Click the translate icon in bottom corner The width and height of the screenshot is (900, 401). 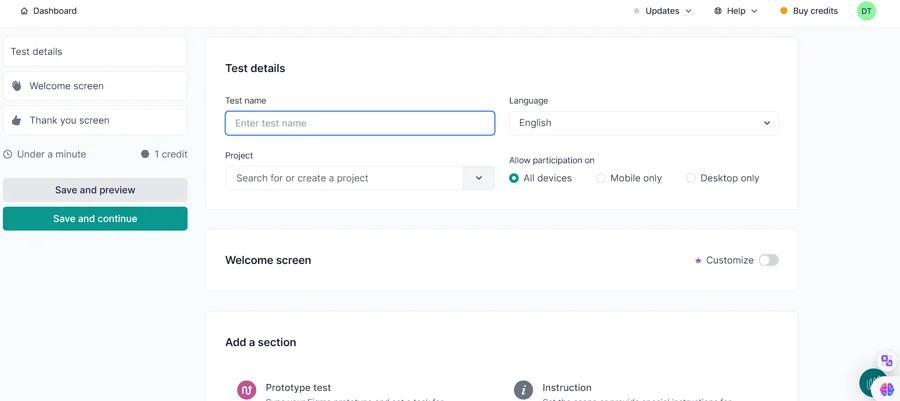(886, 361)
